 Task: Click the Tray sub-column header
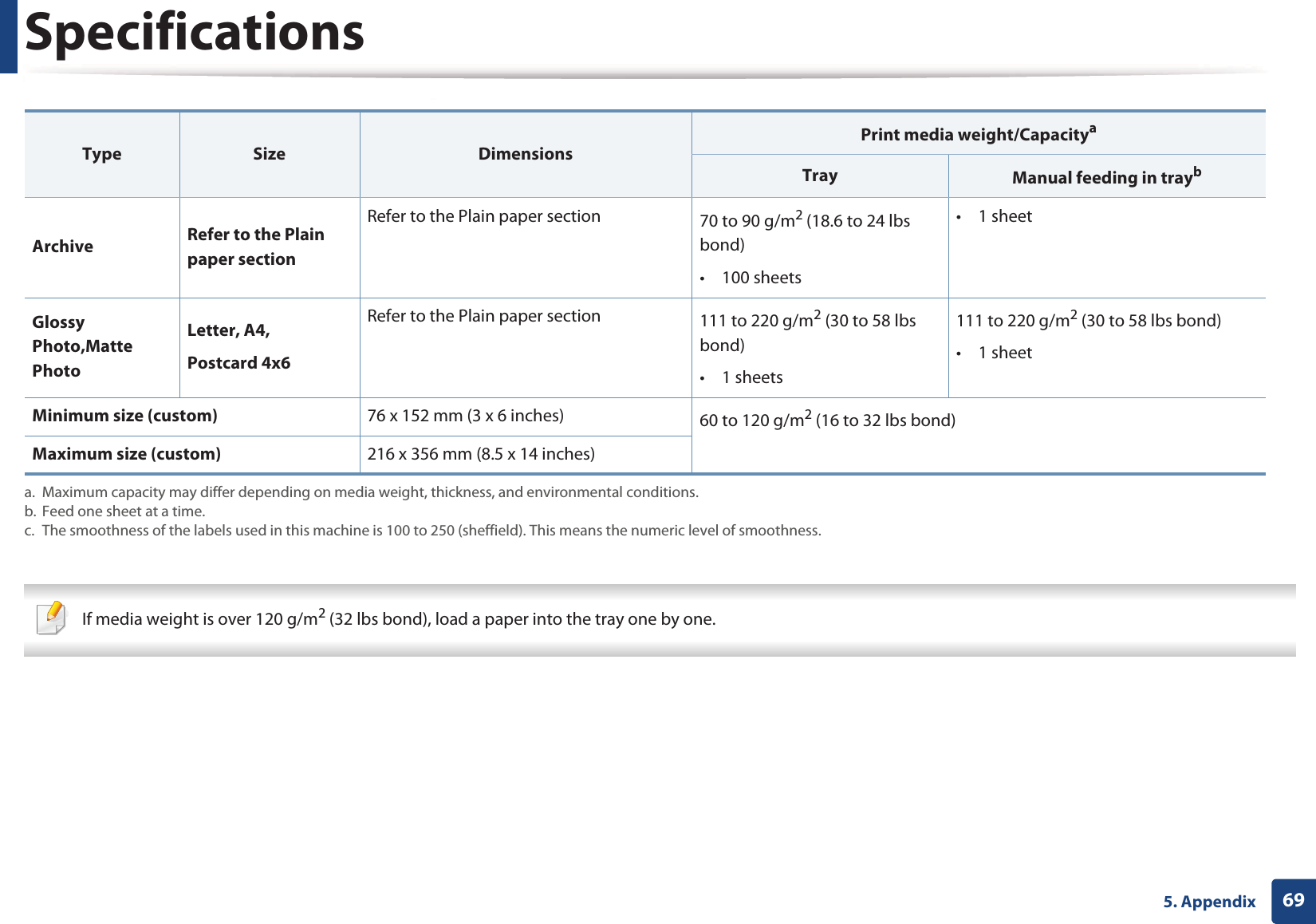click(820, 176)
